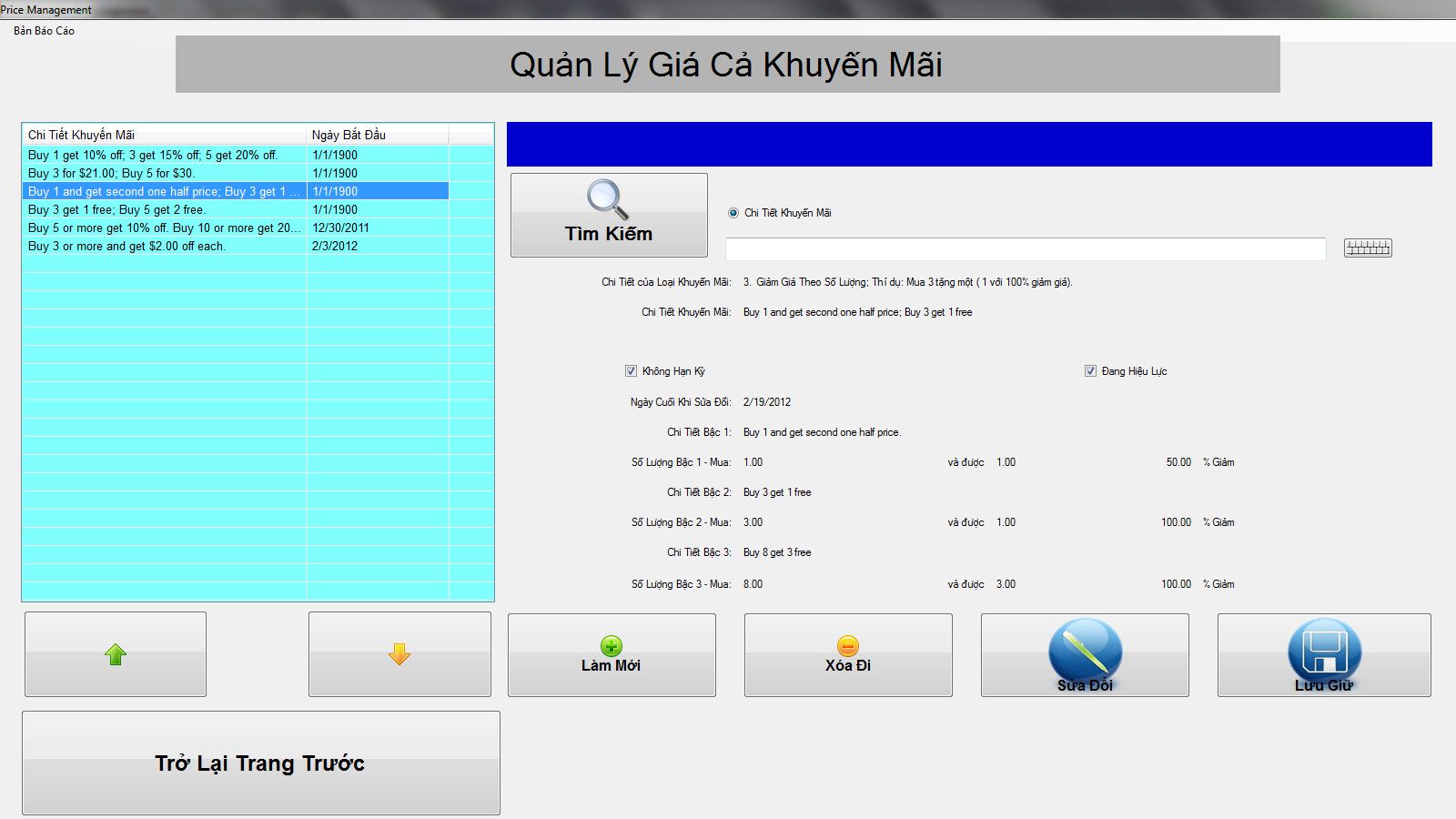This screenshot has width=1456, height=819.
Task: Click the blue banner bar
Action: [968, 145]
